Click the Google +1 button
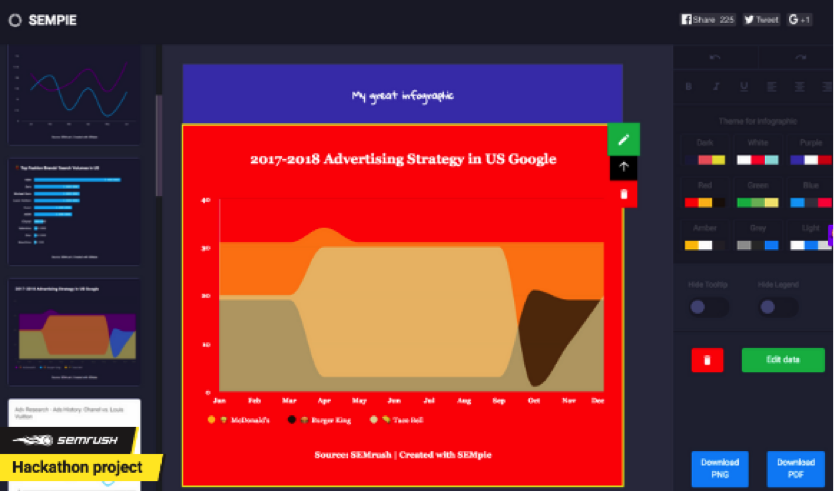The width and height of the screenshot is (834, 492). click(x=799, y=20)
